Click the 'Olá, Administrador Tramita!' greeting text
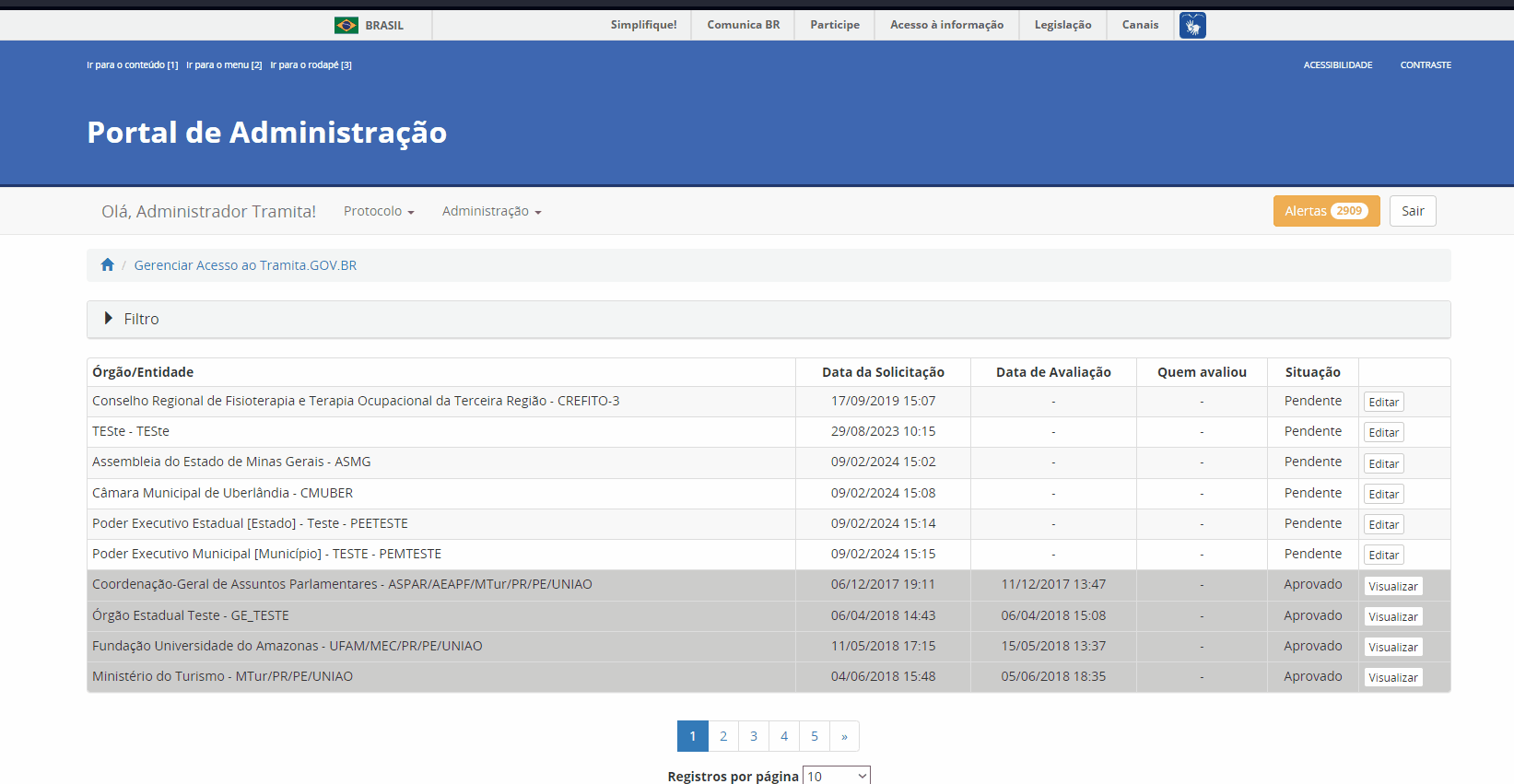Viewport: 1514px width, 784px height. pos(209,211)
